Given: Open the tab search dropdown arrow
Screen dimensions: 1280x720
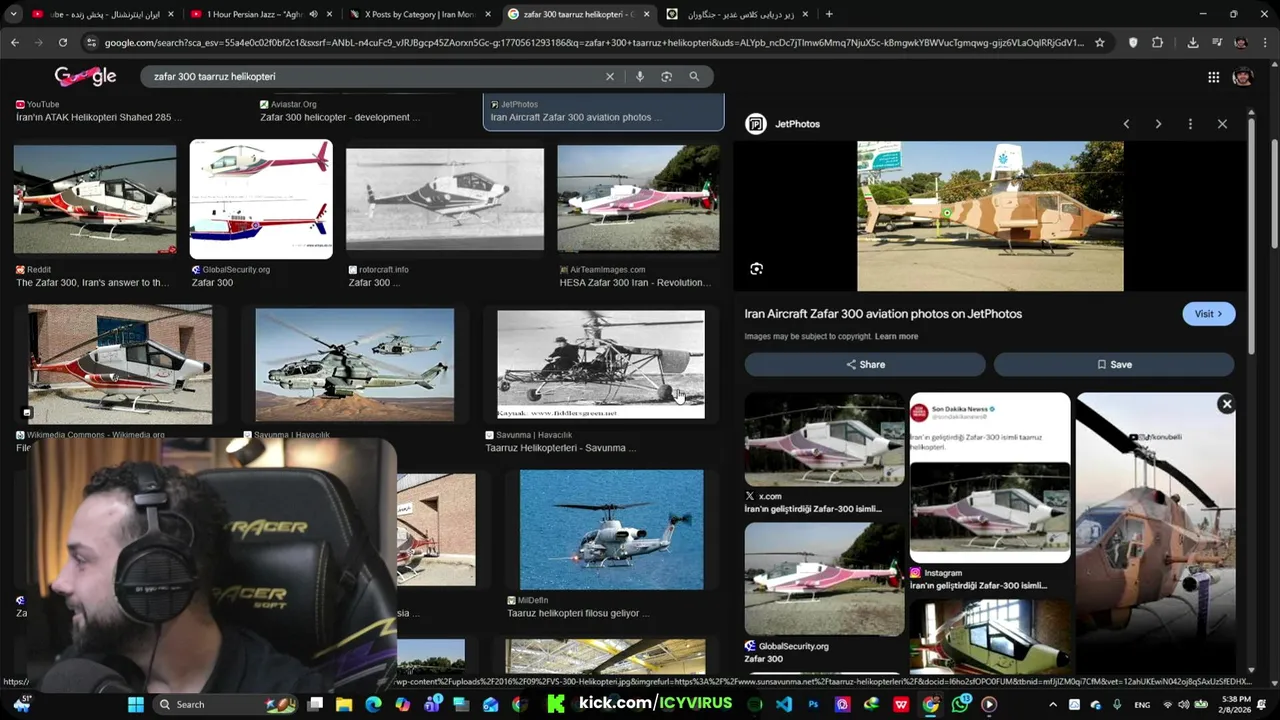Looking at the screenshot, I should (x=14, y=14).
